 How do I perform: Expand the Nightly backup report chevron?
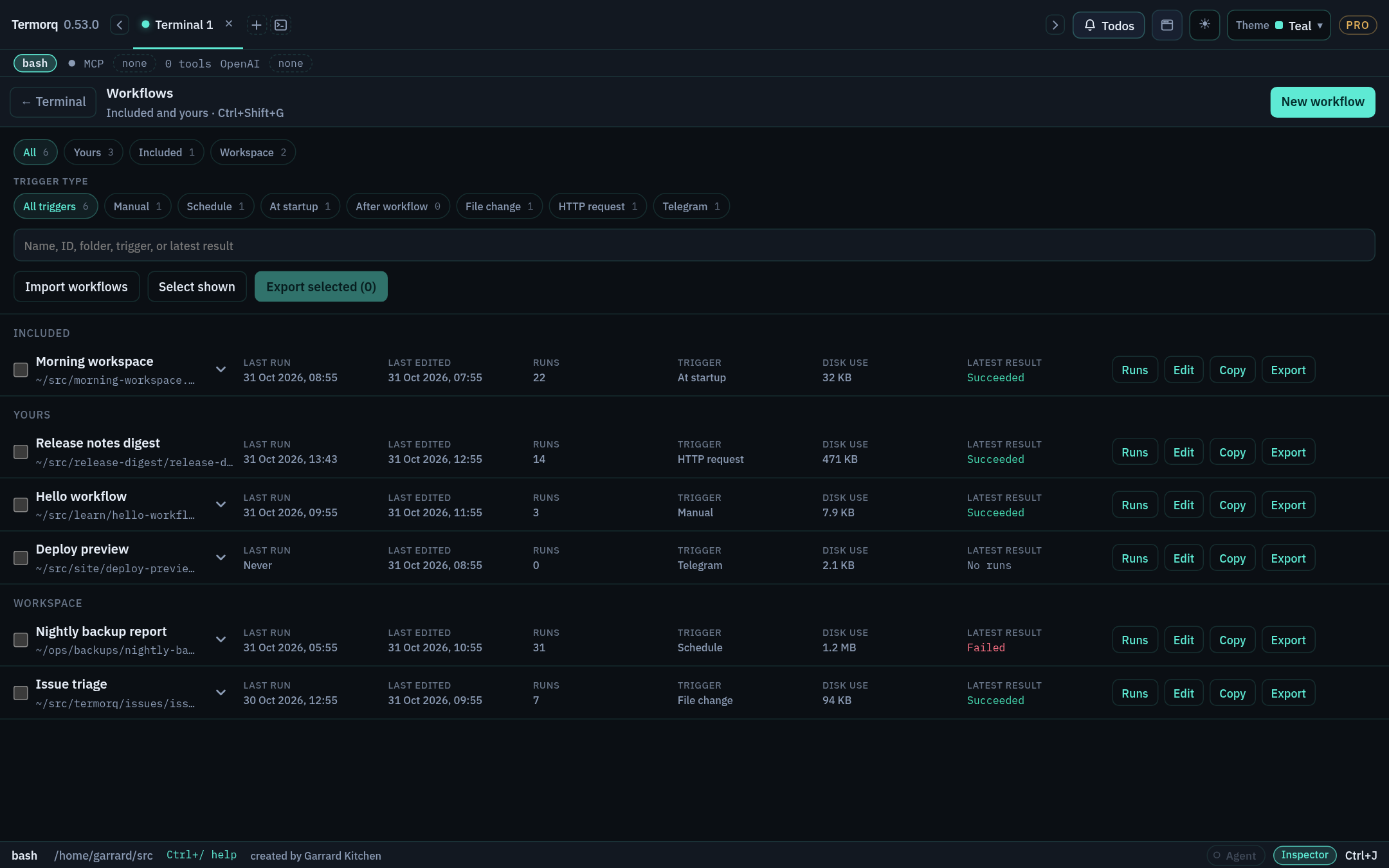221,639
